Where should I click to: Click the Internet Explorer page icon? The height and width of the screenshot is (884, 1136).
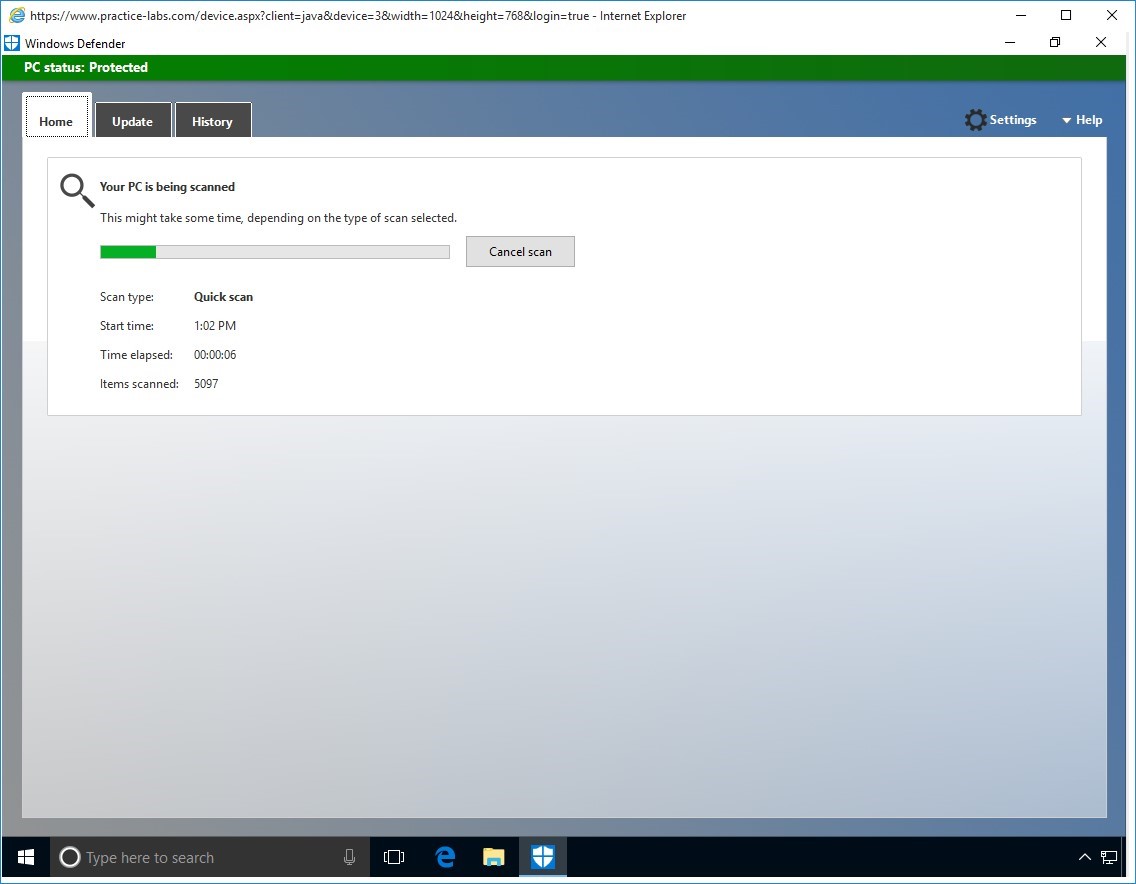pos(16,15)
